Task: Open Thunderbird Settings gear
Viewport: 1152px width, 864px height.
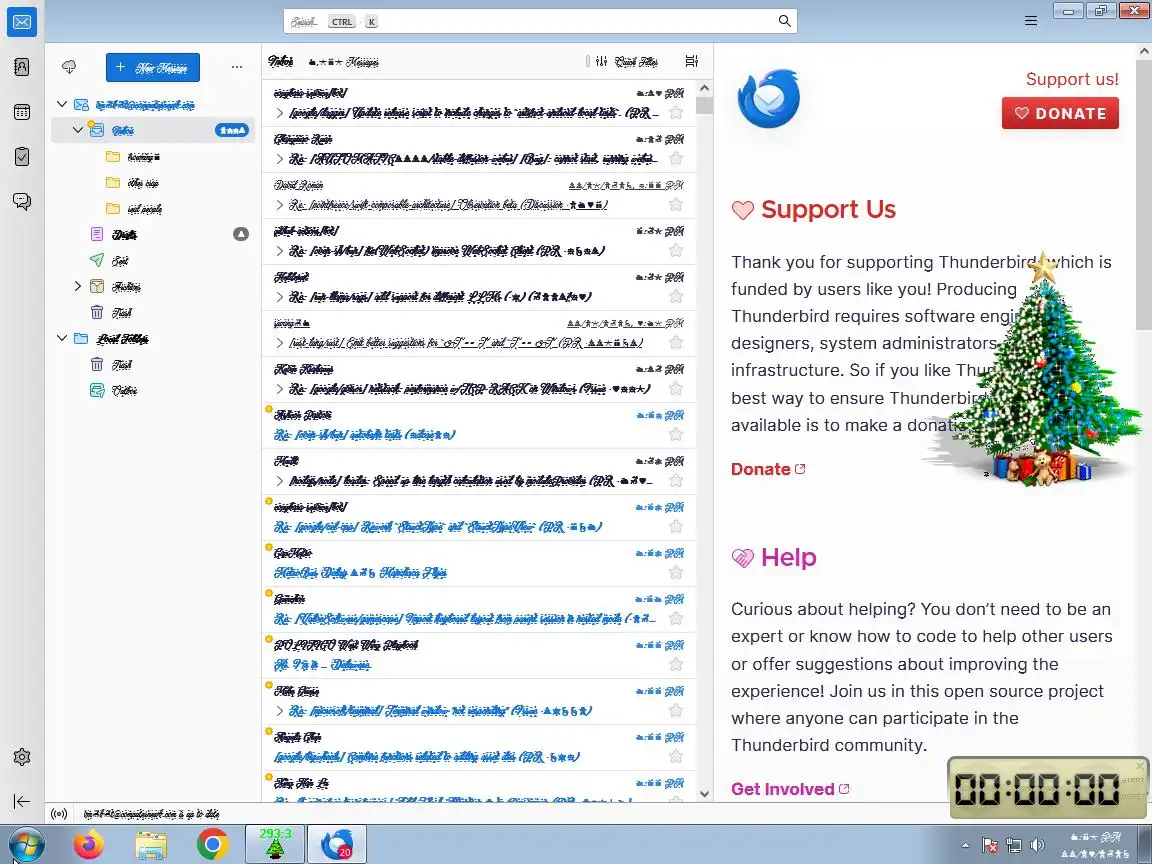Action: (x=22, y=757)
